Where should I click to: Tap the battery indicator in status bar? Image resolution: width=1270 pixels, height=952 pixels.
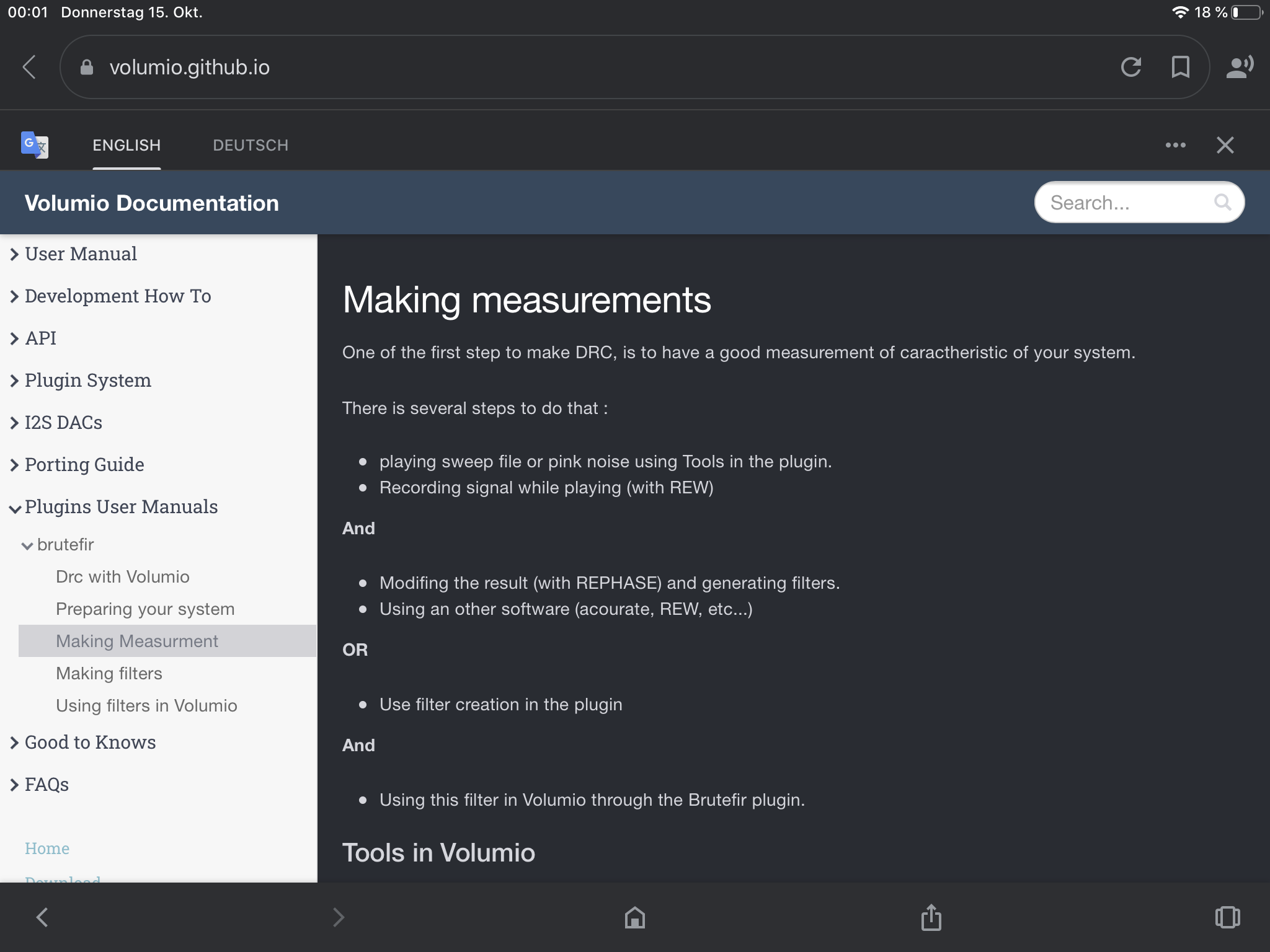[1248, 12]
